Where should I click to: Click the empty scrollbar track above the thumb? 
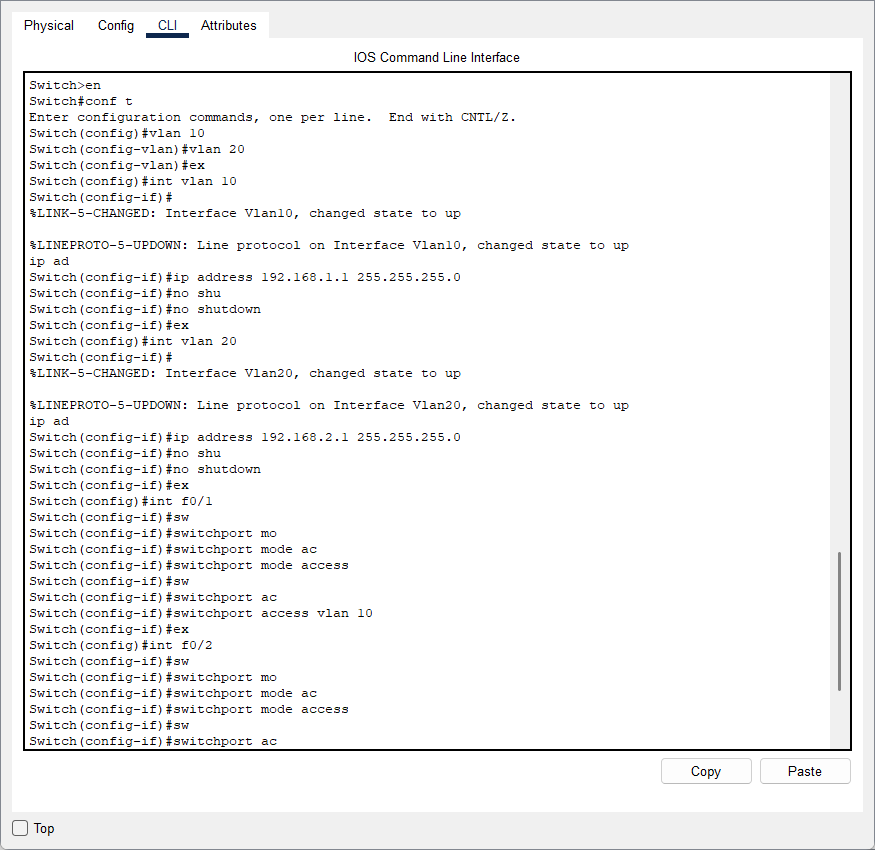click(839, 300)
